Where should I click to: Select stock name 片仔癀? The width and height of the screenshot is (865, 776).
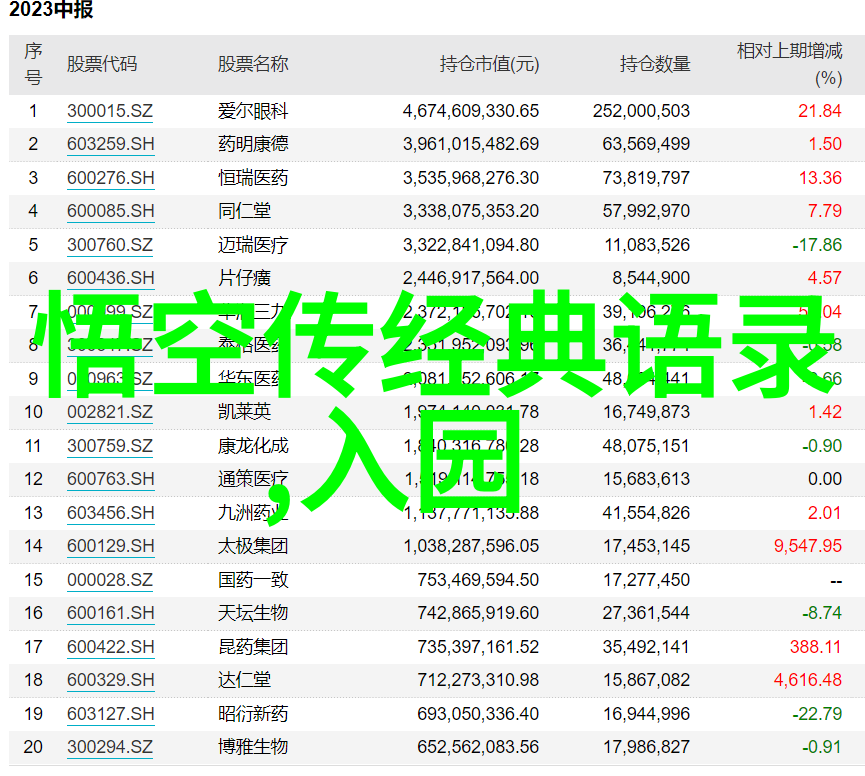coord(244,278)
